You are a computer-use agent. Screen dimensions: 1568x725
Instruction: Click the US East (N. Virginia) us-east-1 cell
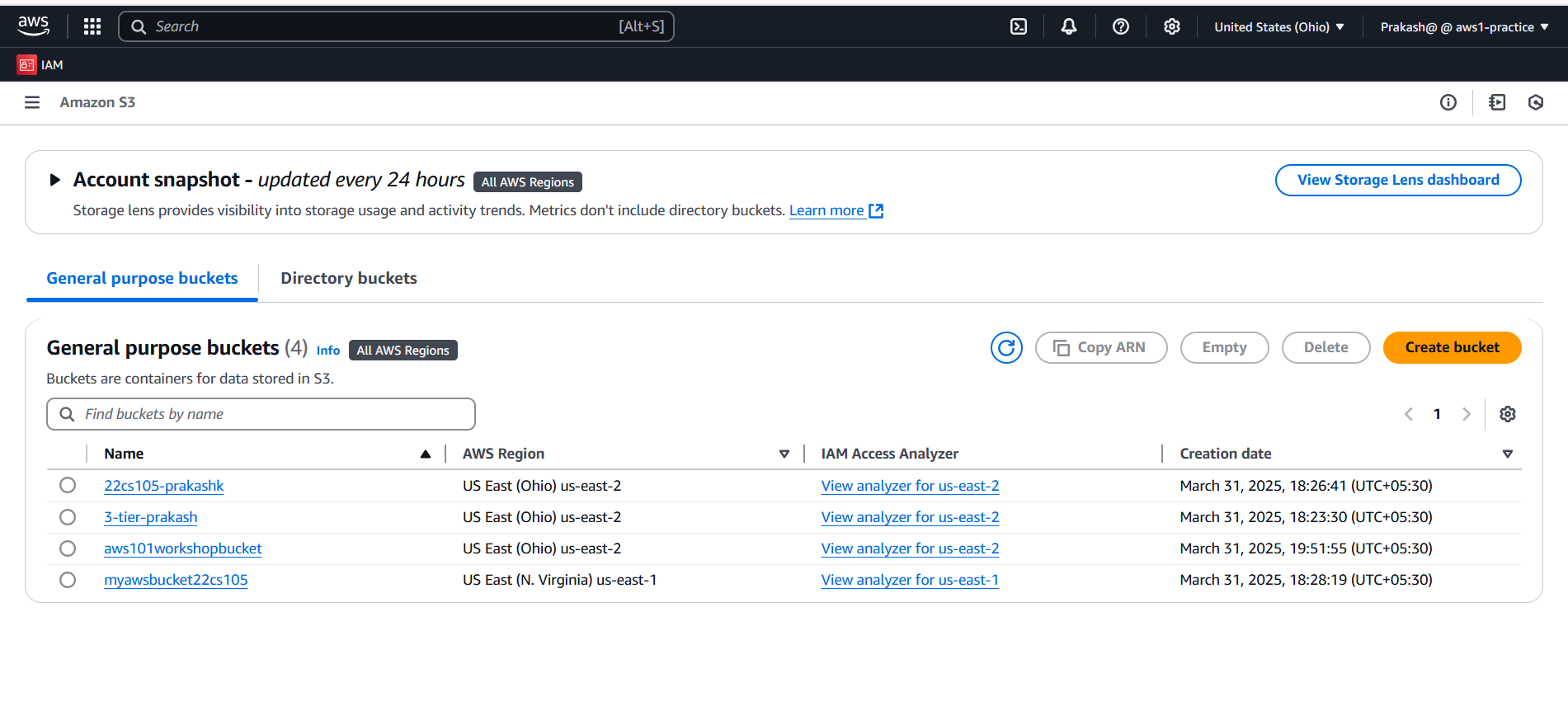(x=559, y=580)
